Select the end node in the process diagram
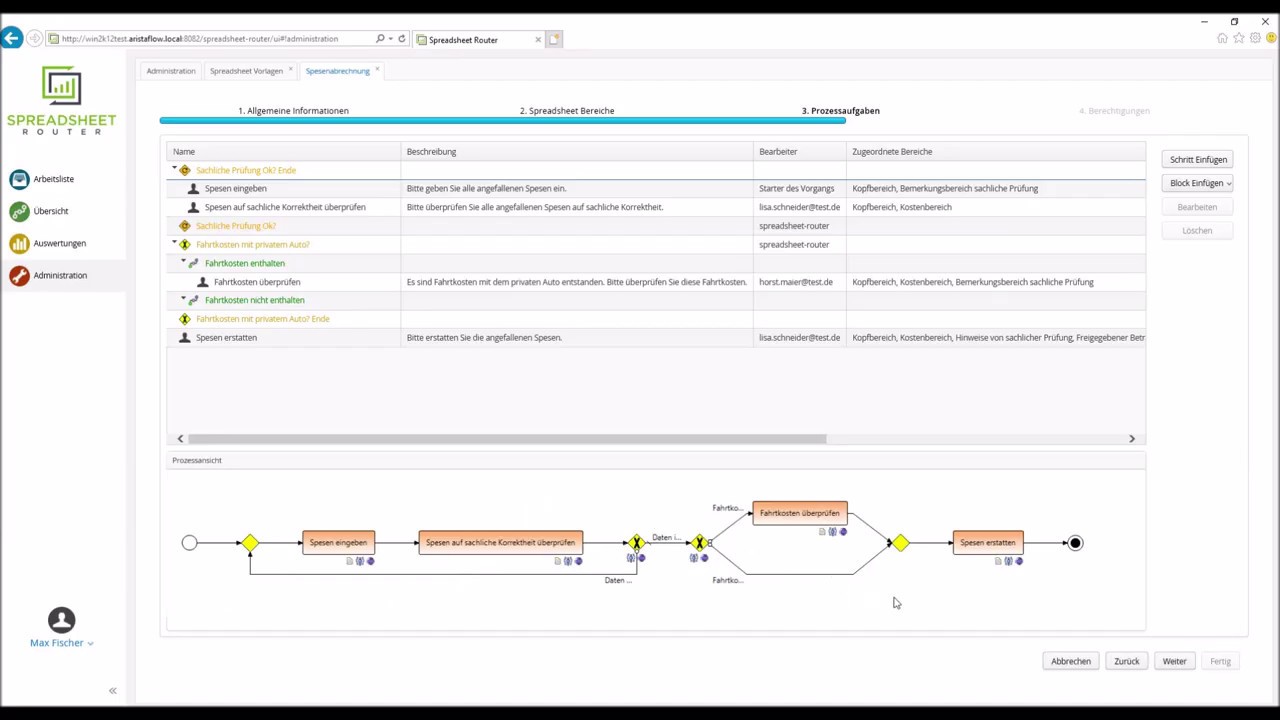 (x=1075, y=543)
